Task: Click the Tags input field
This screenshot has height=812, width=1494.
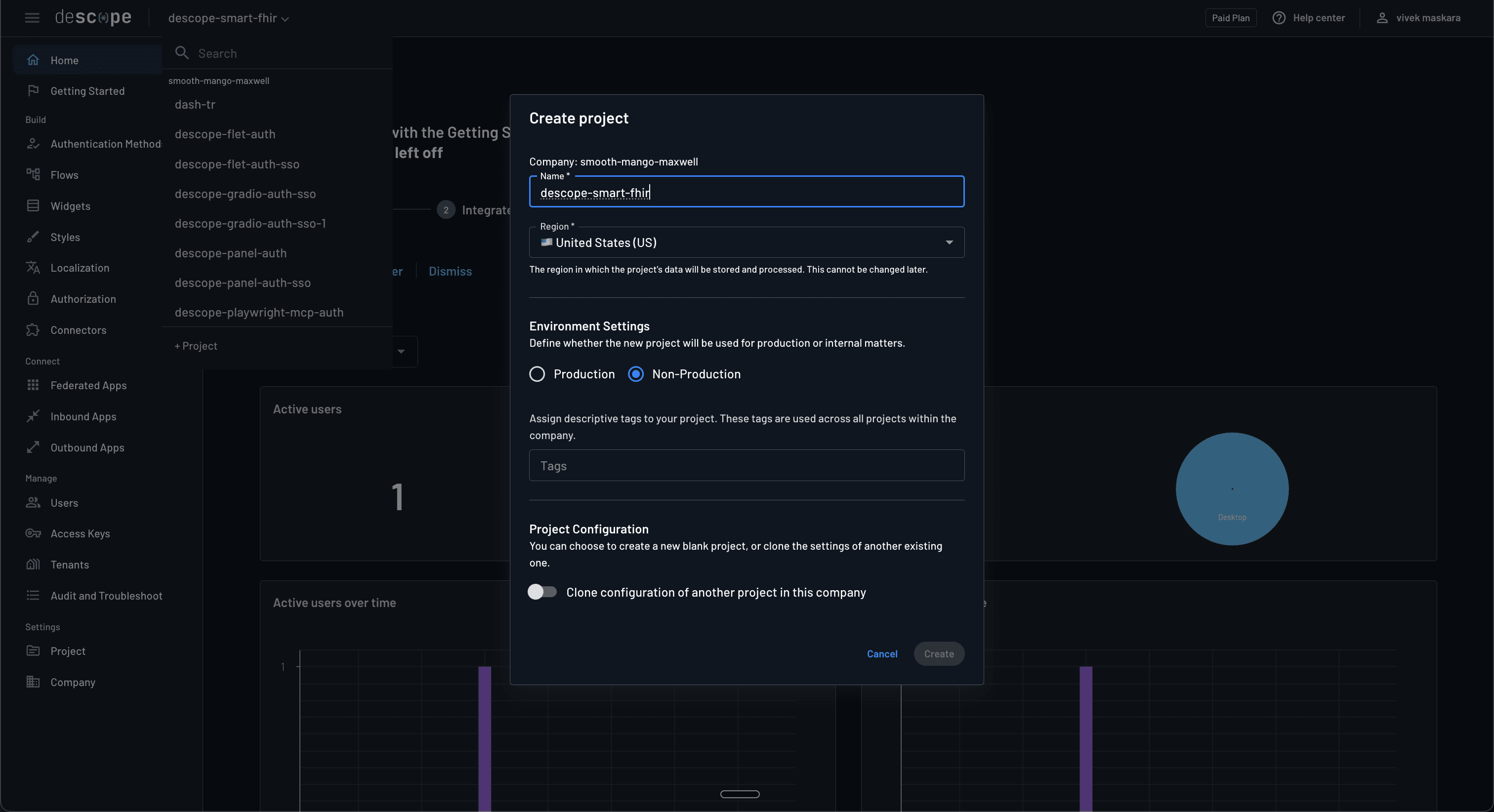Action: click(x=747, y=465)
